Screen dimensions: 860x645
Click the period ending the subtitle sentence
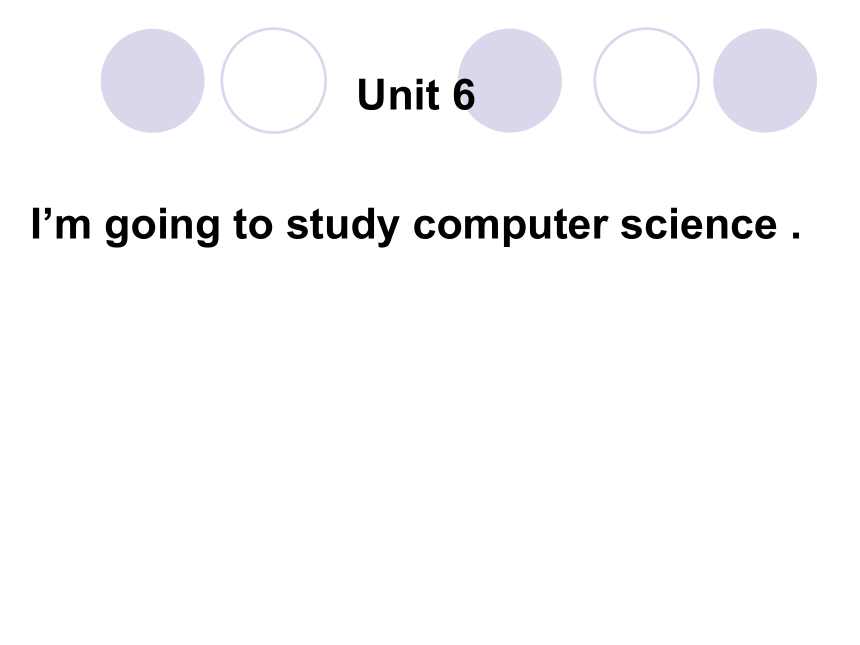pos(796,235)
